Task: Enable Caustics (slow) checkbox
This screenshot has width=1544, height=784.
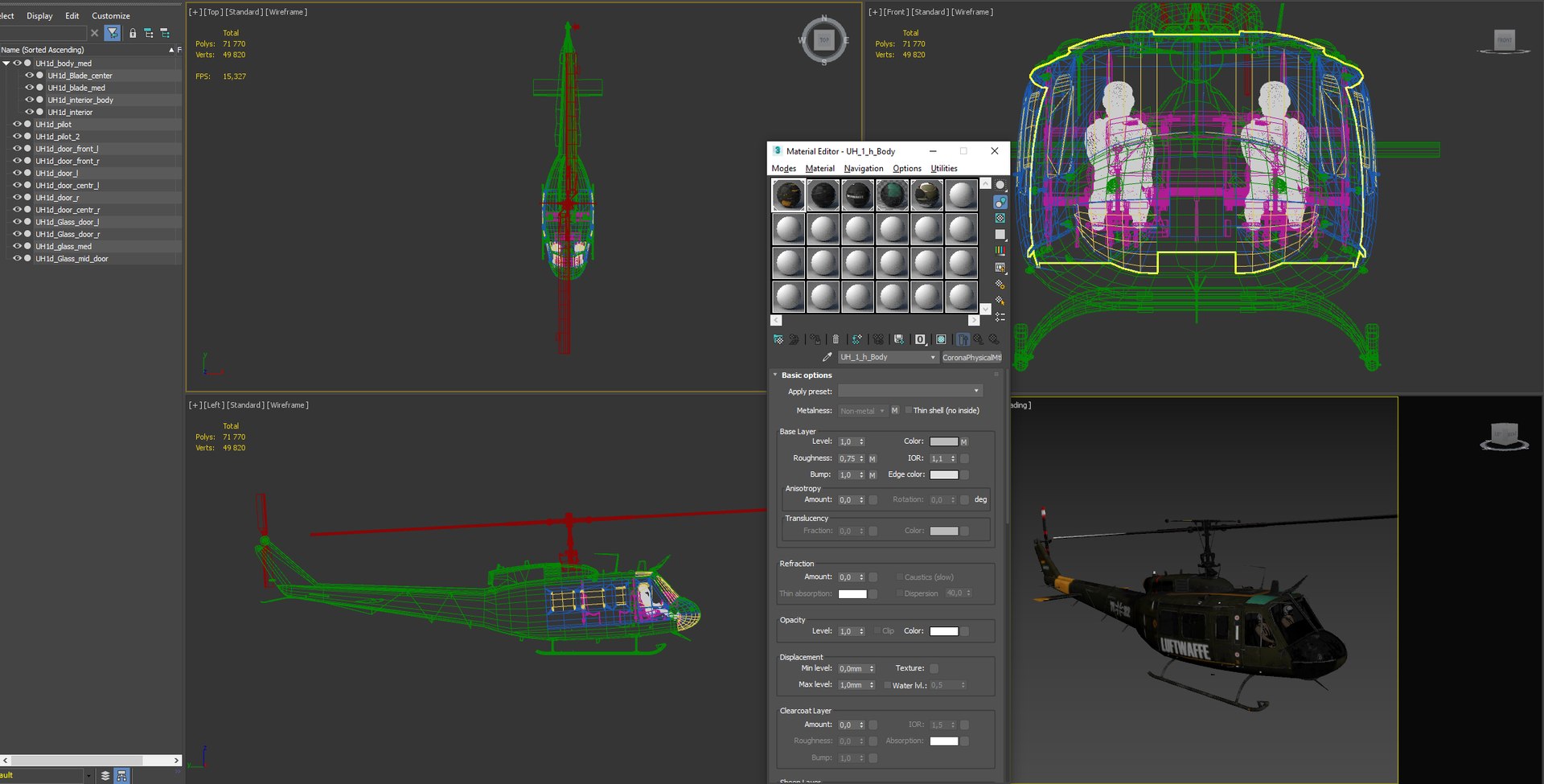Action: [900, 577]
